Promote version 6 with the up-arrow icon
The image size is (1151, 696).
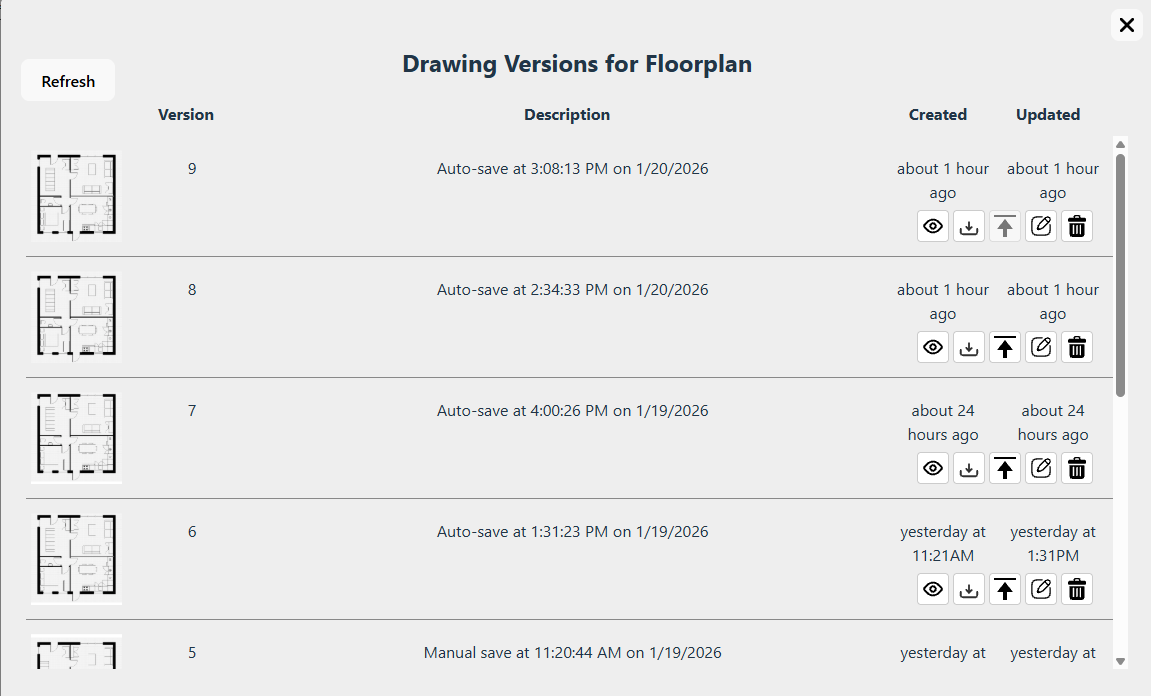[1005, 590]
